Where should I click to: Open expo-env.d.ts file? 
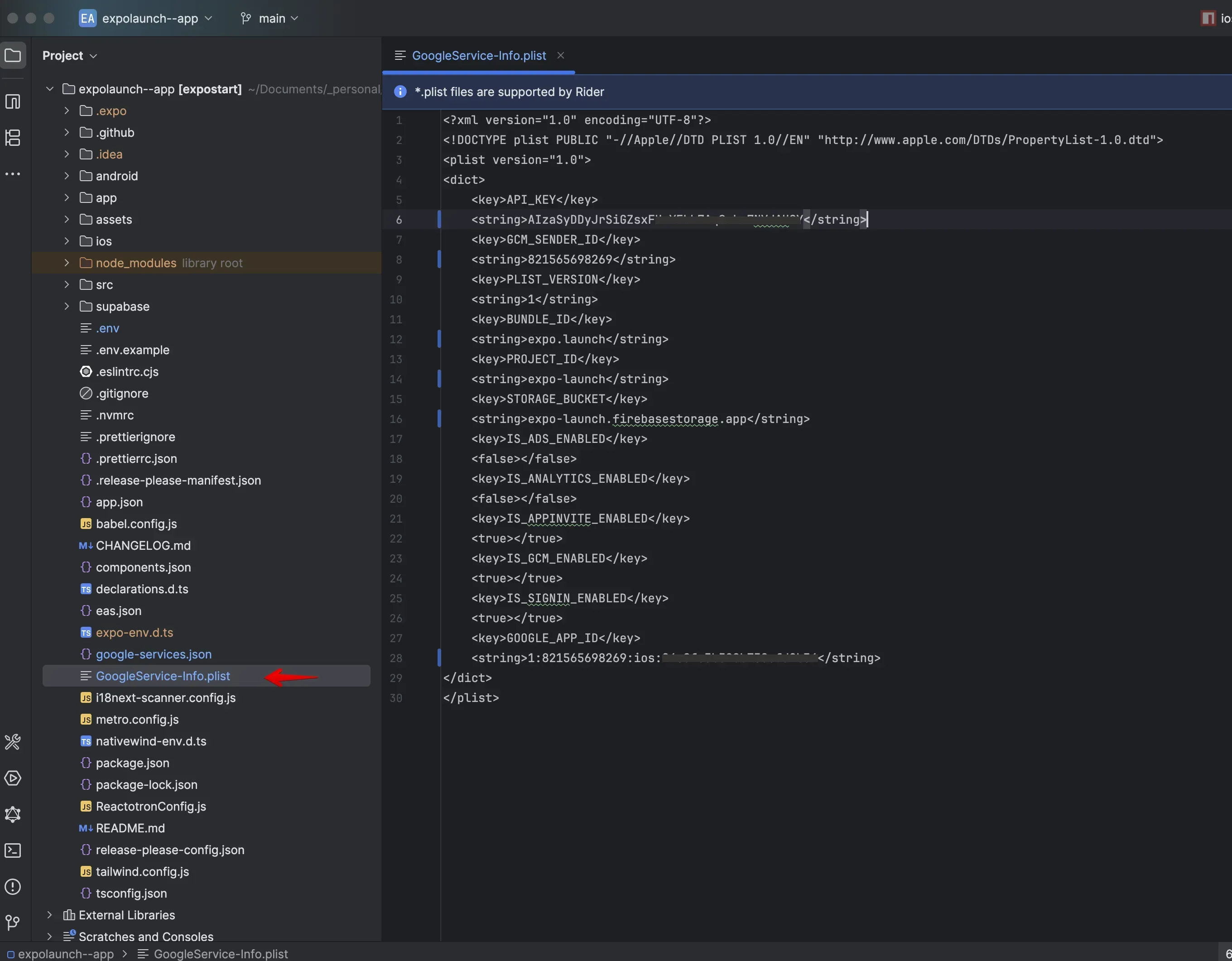click(x=134, y=632)
